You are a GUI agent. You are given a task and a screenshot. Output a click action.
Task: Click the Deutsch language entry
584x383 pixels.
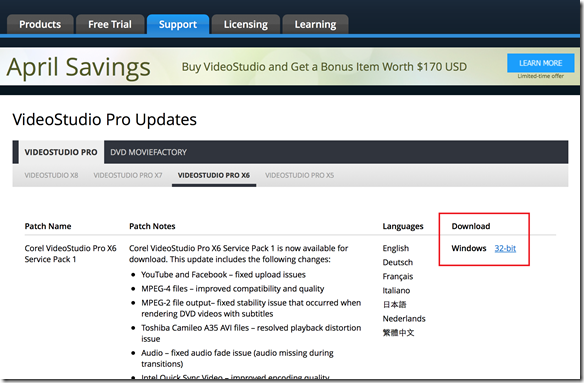[397, 262]
